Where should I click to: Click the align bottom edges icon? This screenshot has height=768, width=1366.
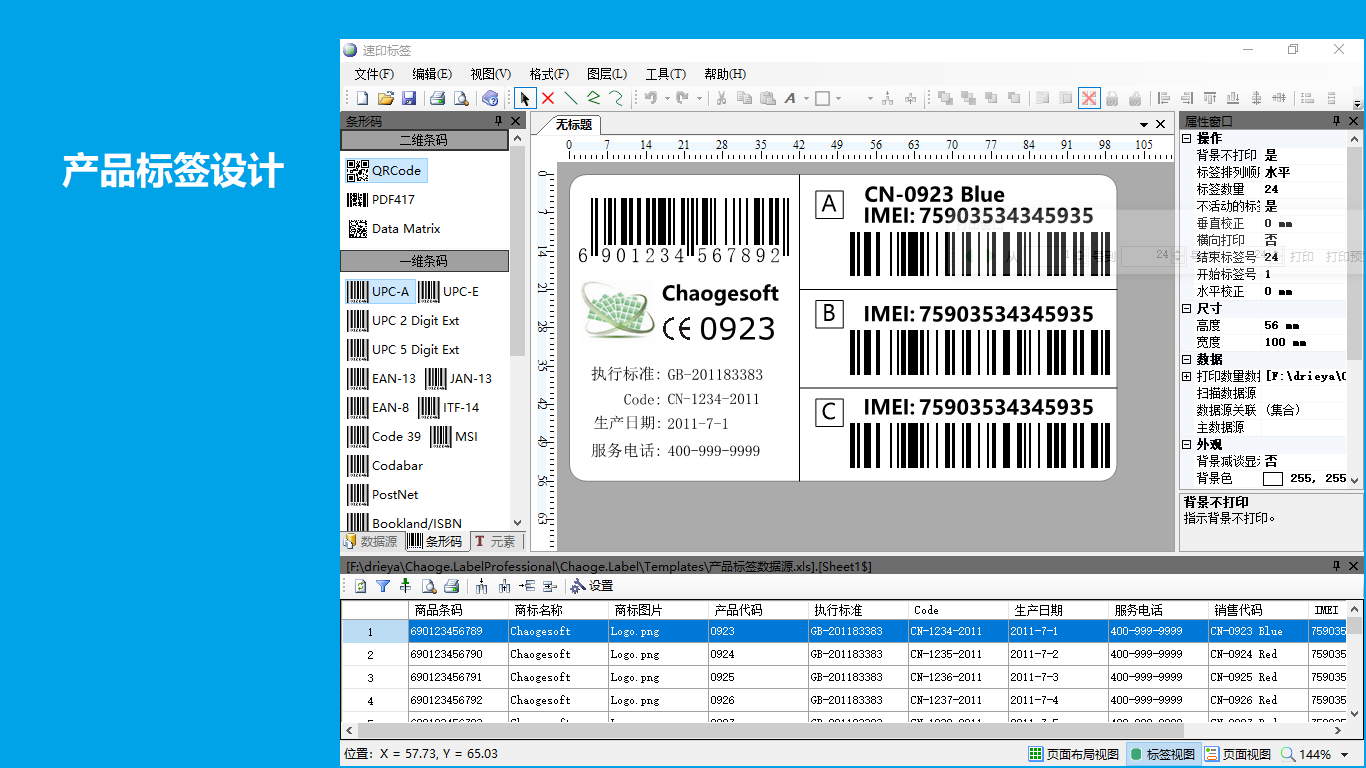tap(1233, 98)
